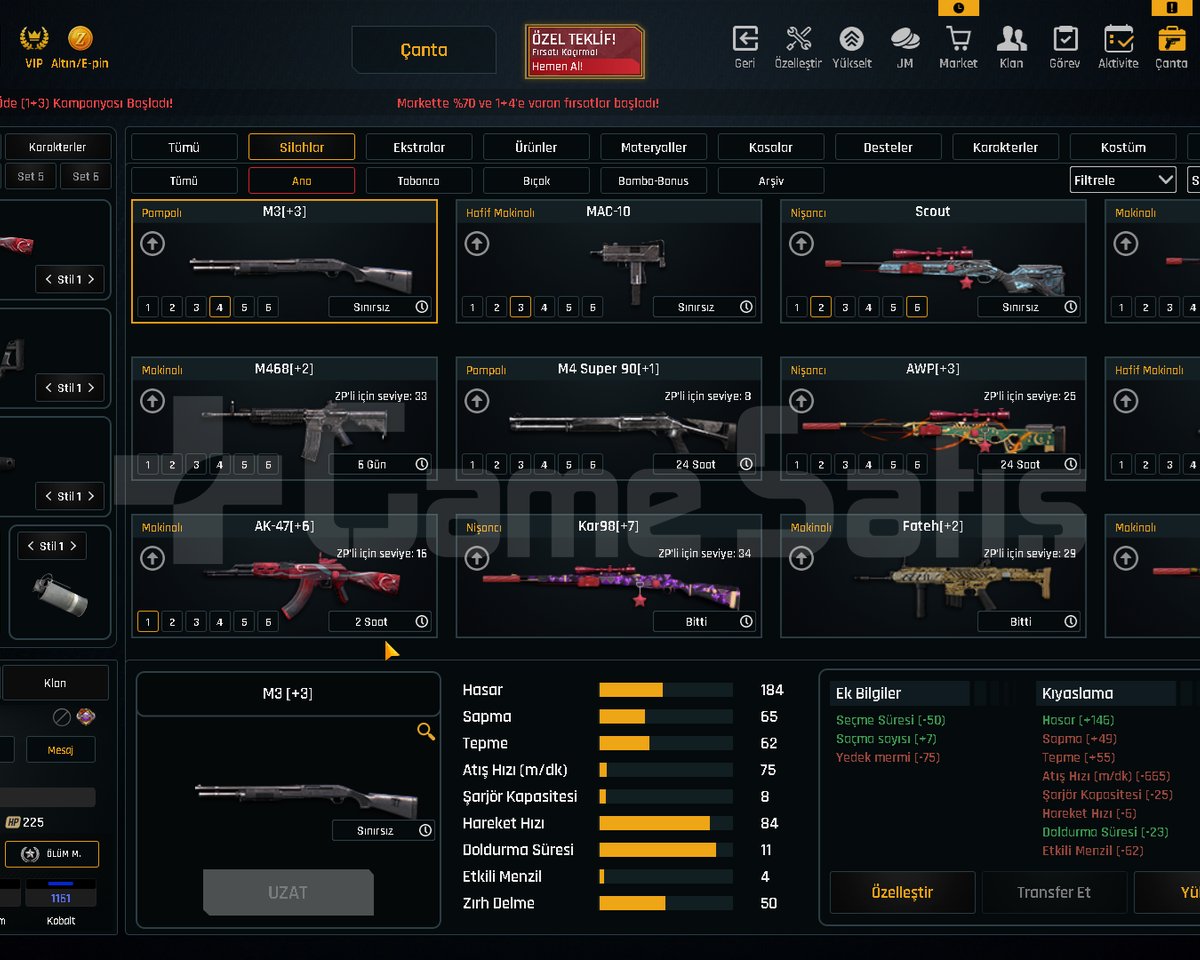The image size is (1200, 960).
Task: Select the M4 Super 90[+1] weapon card
Action: tap(608, 419)
